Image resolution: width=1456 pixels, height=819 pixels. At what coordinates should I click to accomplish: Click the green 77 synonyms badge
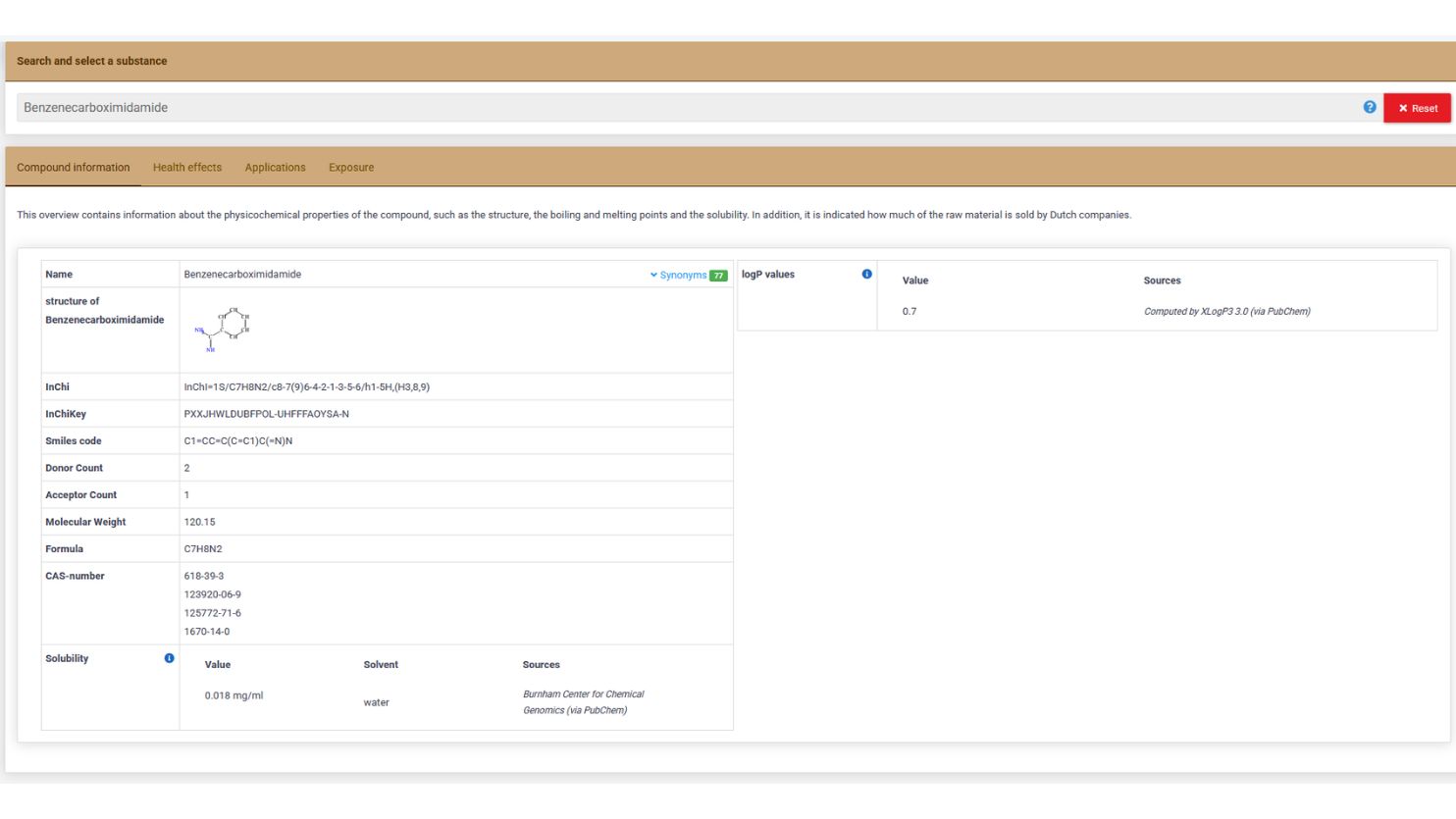tap(718, 276)
